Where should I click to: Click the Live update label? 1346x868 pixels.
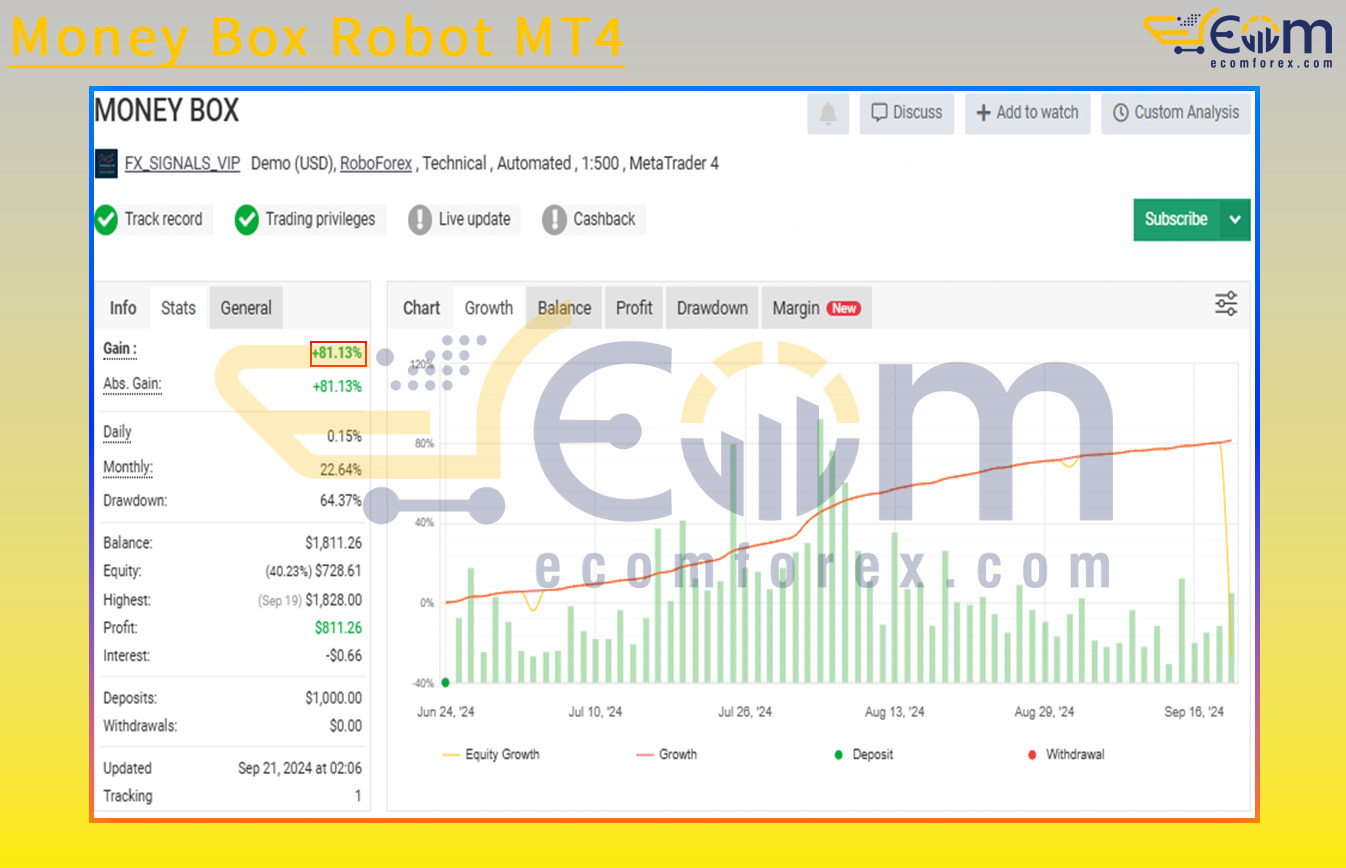click(474, 220)
